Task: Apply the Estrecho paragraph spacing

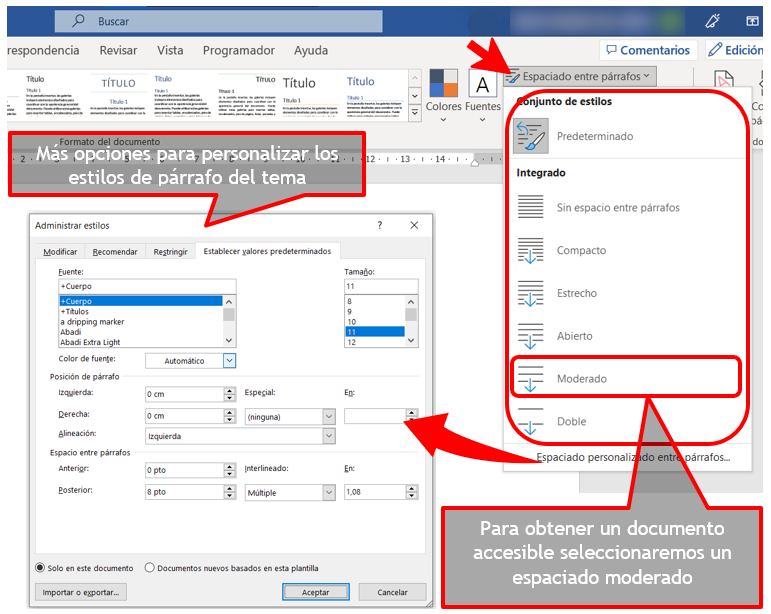Action: (x=530, y=294)
